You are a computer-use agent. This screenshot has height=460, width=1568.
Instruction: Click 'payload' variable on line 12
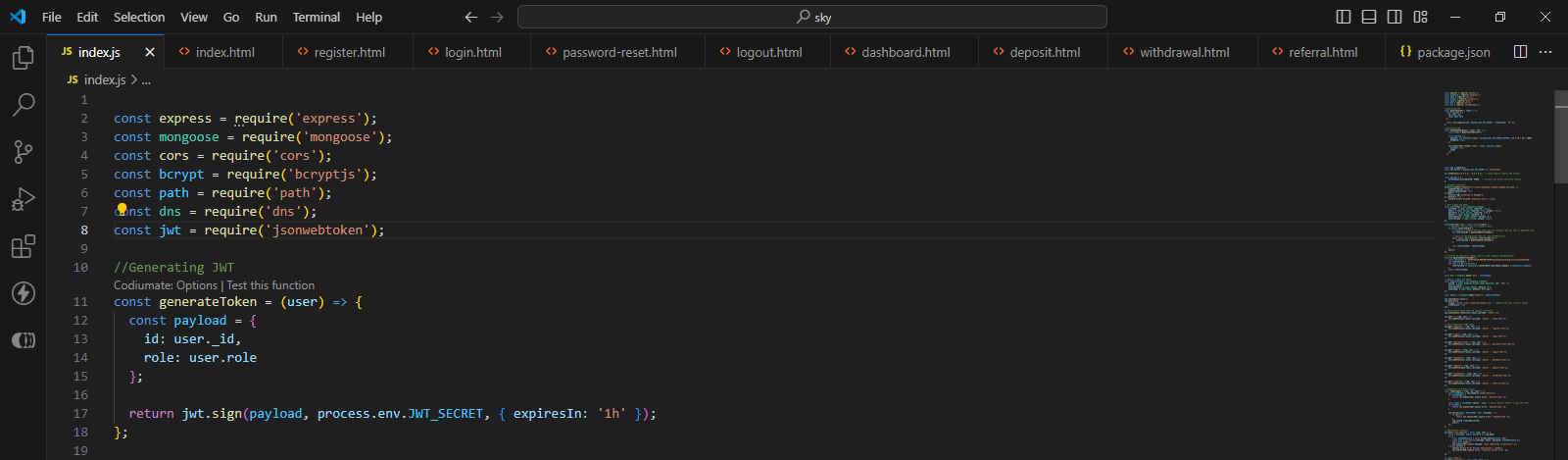coord(200,320)
